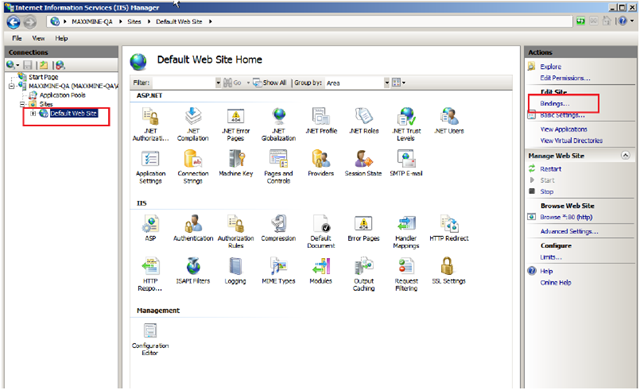The image size is (640, 390).
Task: Click the Back navigation arrow
Action: 13,22
